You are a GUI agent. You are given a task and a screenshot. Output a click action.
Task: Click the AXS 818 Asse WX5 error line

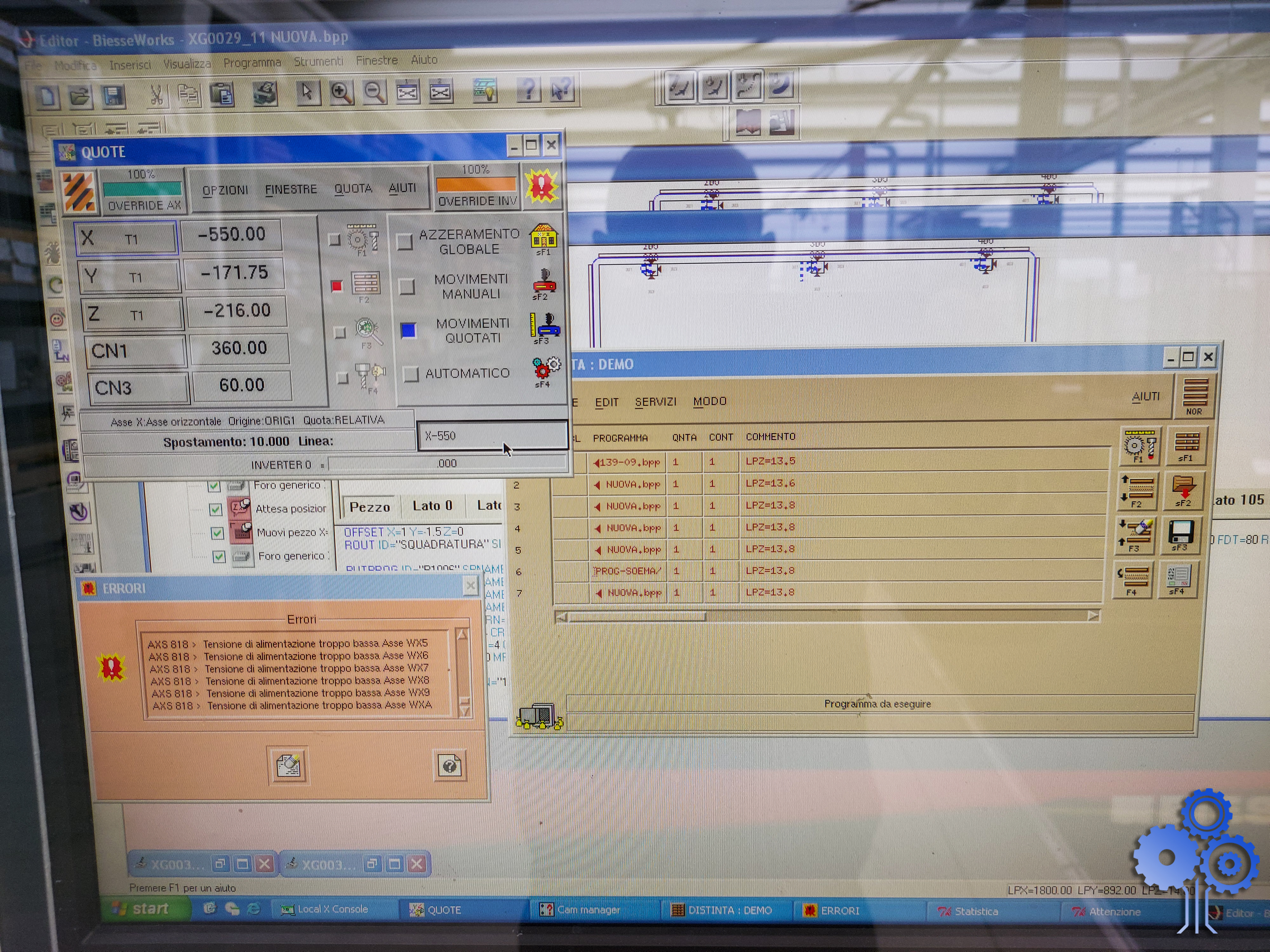point(288,644)
